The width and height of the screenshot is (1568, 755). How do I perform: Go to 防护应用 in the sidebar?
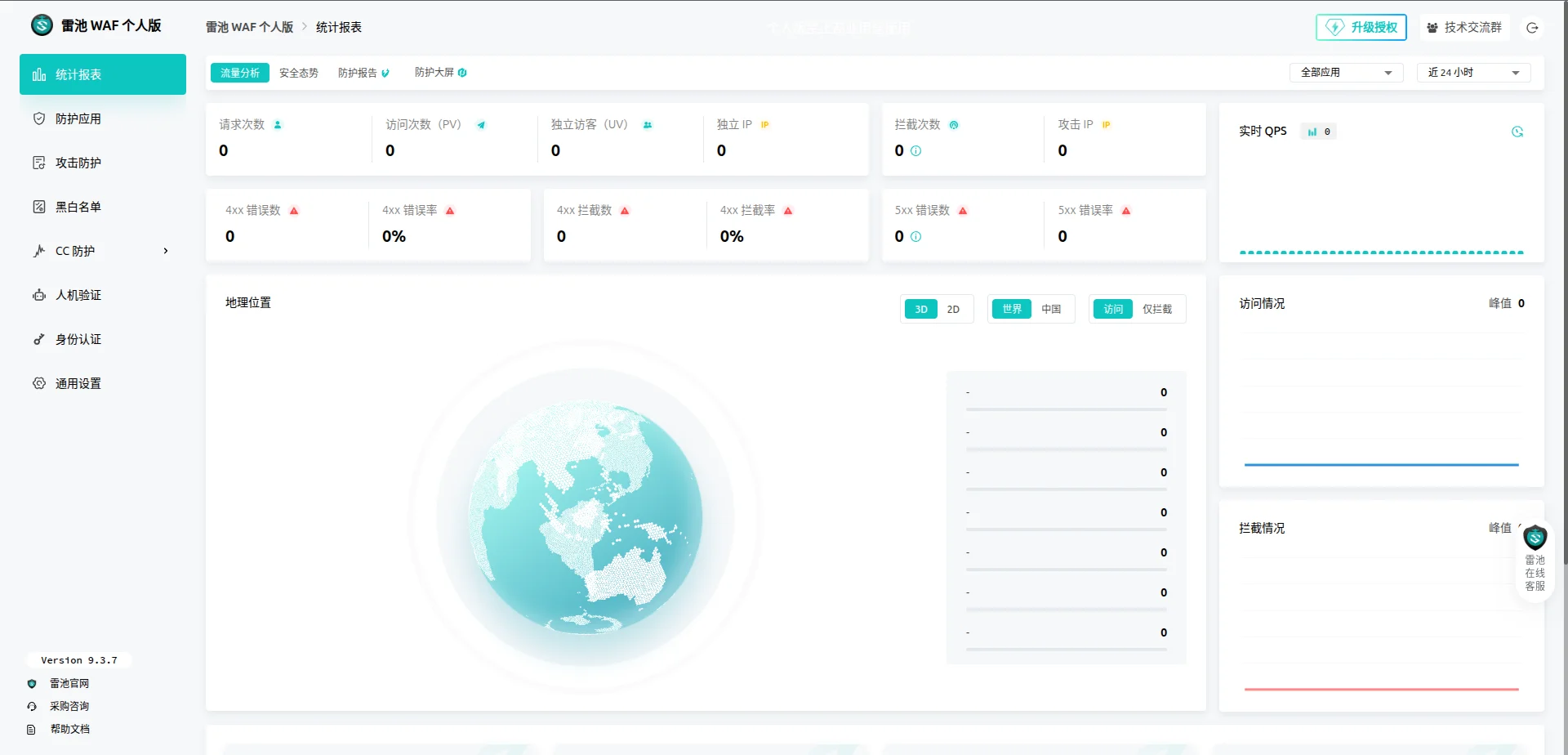(x=103, y=118)
